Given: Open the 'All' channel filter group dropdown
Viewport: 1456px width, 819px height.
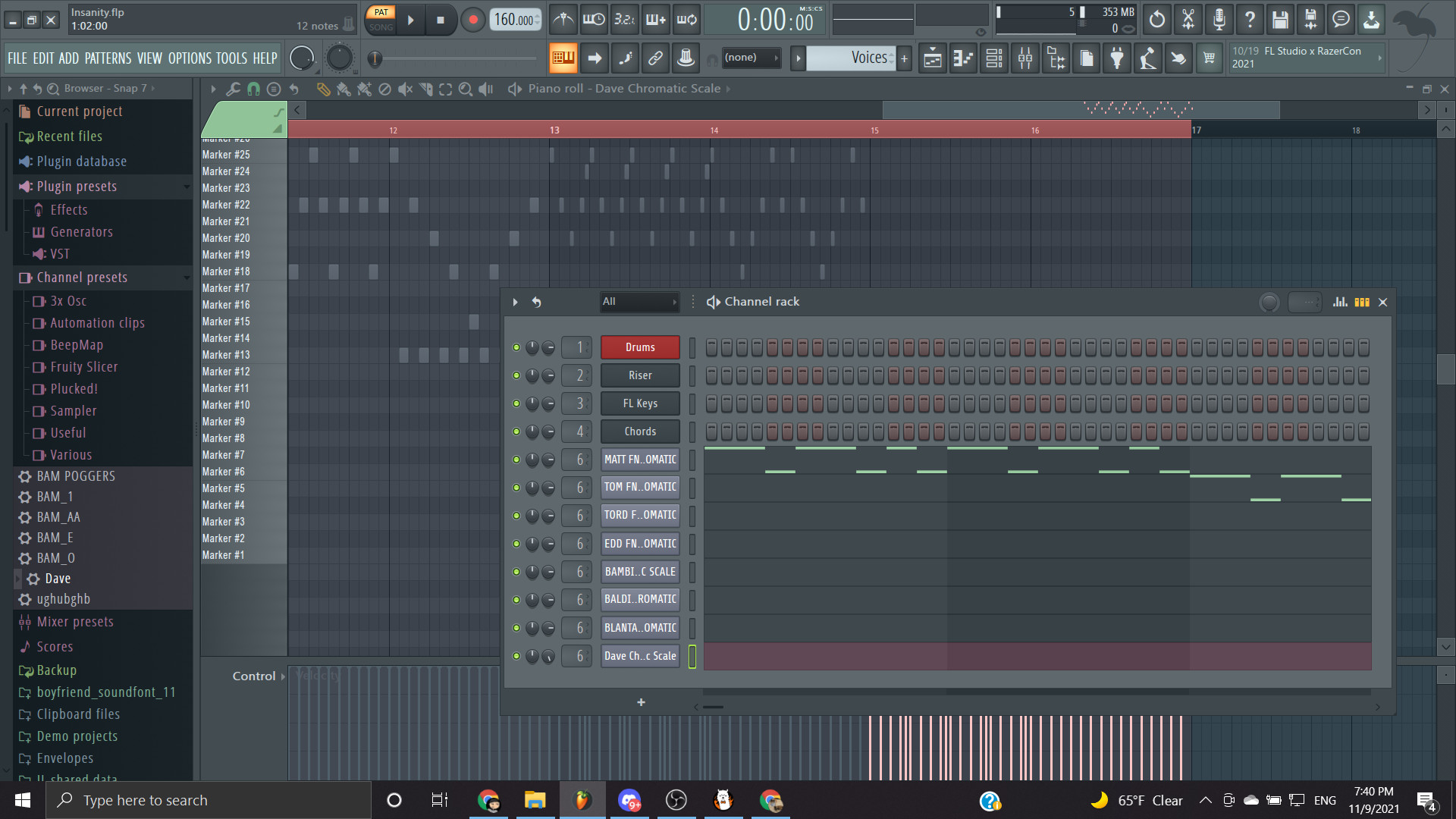Looking at the screenshot, I should [x=639, y=301].
